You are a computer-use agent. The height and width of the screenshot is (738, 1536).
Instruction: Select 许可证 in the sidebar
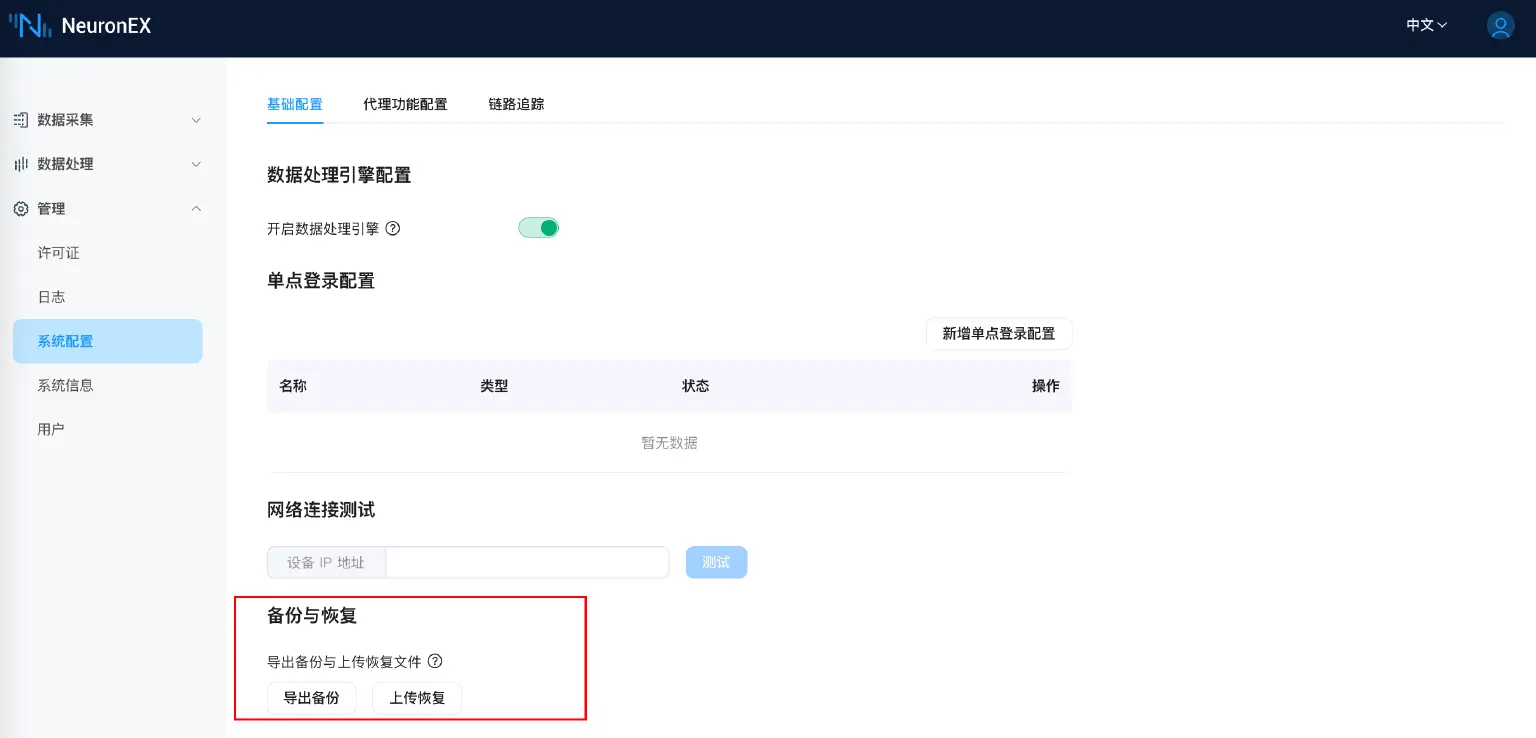coord(57,252)
